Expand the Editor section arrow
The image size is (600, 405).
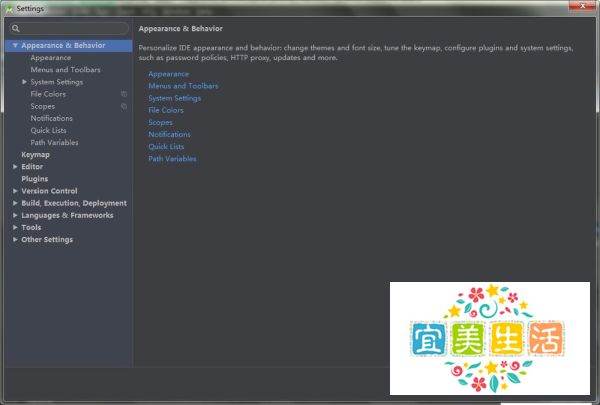(15, 167)
